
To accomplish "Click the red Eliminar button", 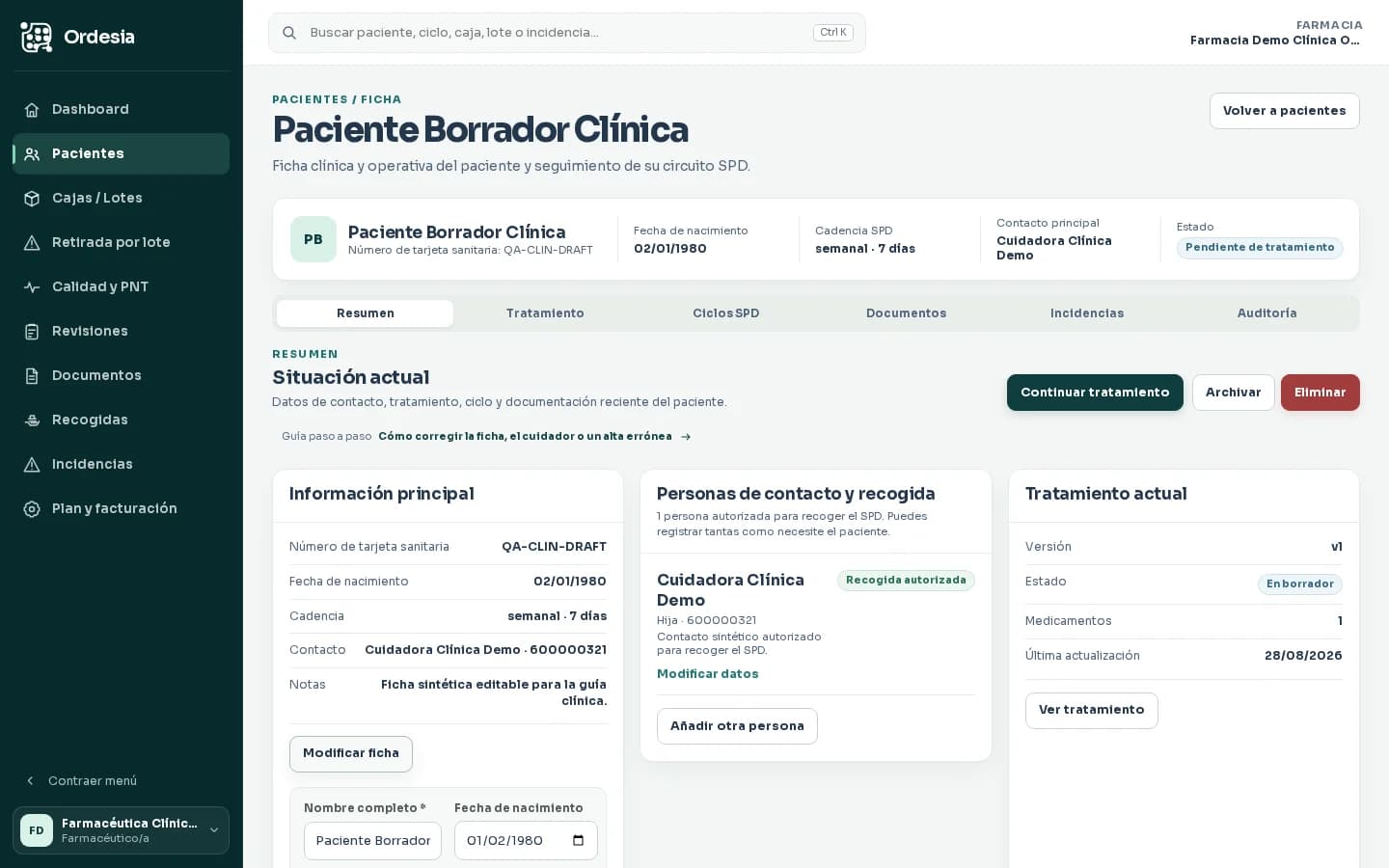I will click(1321, 393).
